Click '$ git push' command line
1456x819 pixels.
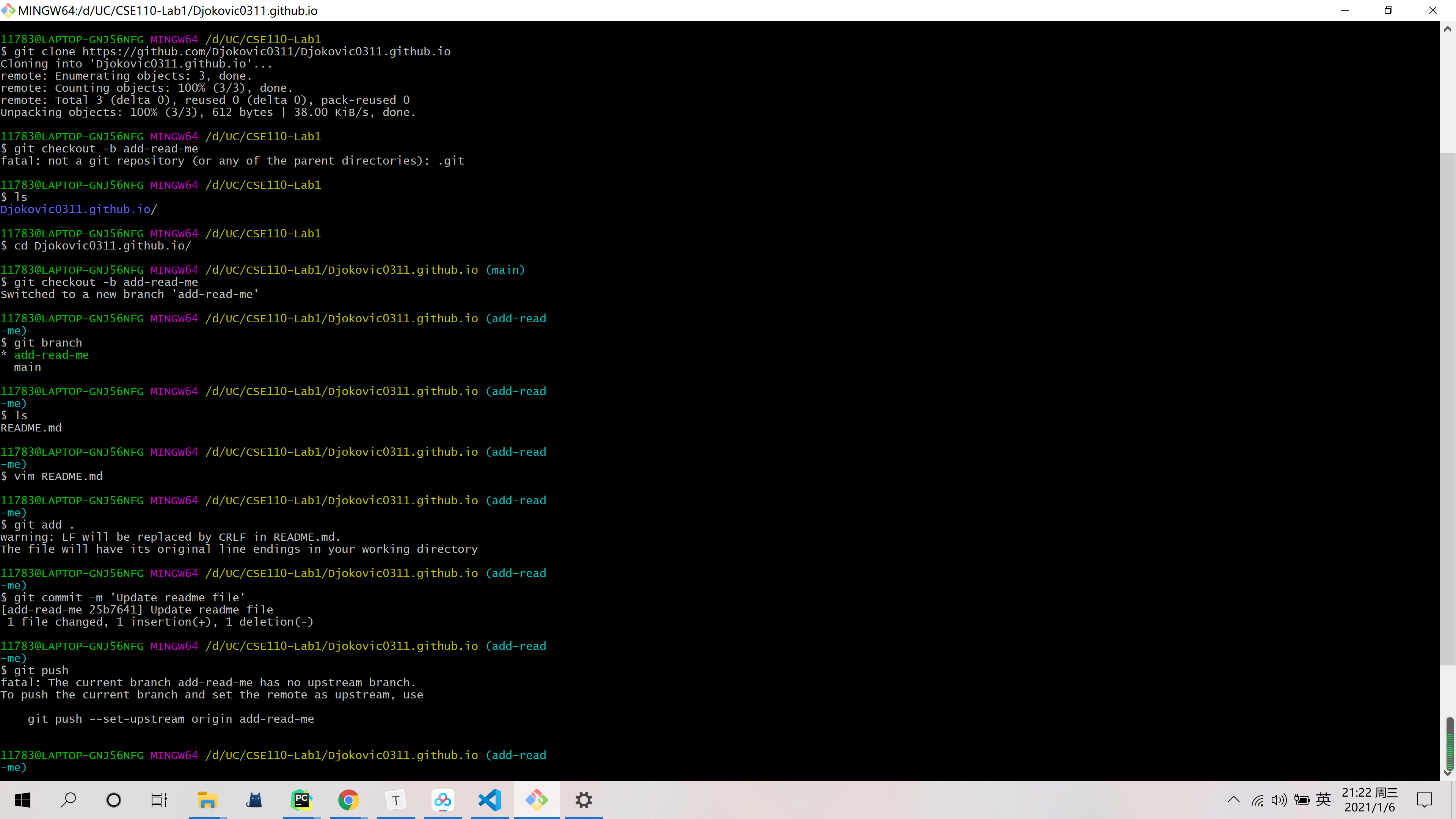(x=35, y=670)
